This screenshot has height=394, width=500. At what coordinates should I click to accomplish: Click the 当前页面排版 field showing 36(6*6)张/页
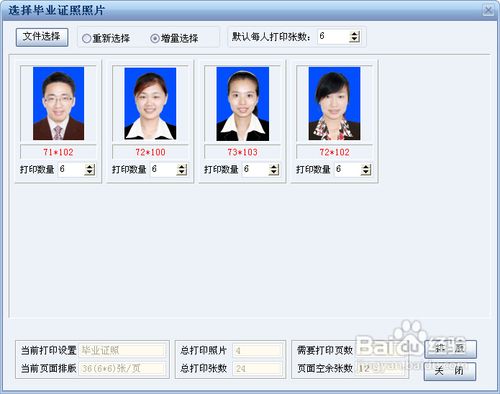click(122, 368)
